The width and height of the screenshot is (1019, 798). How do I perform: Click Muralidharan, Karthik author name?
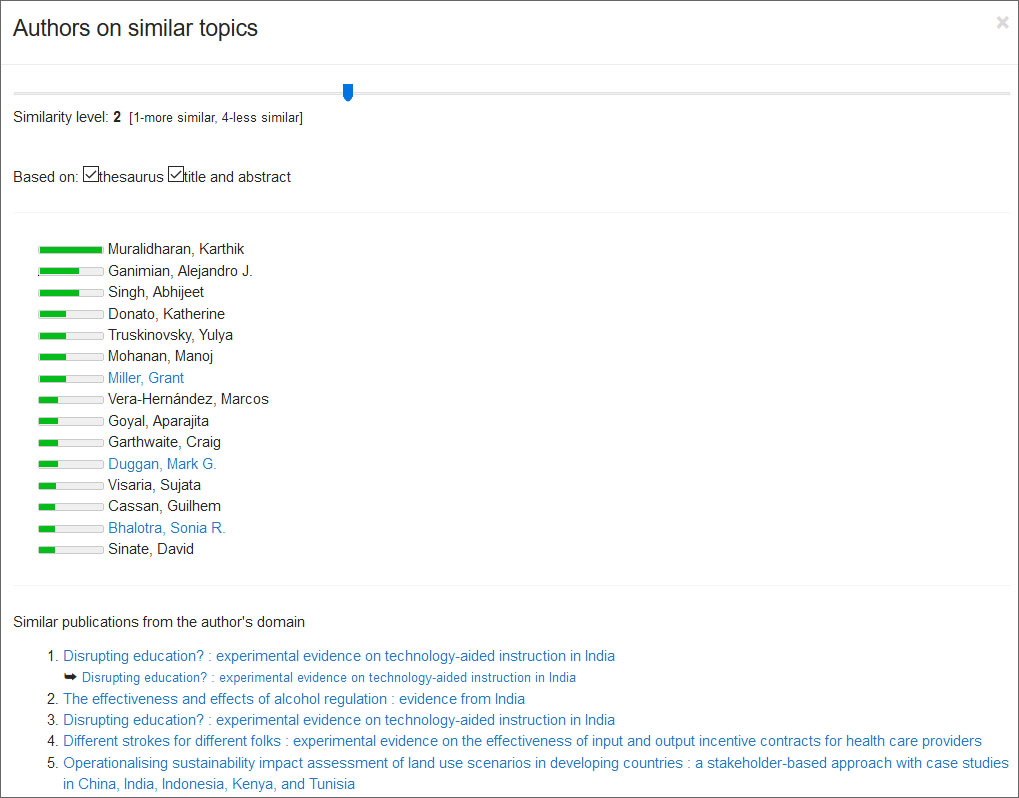176,249
